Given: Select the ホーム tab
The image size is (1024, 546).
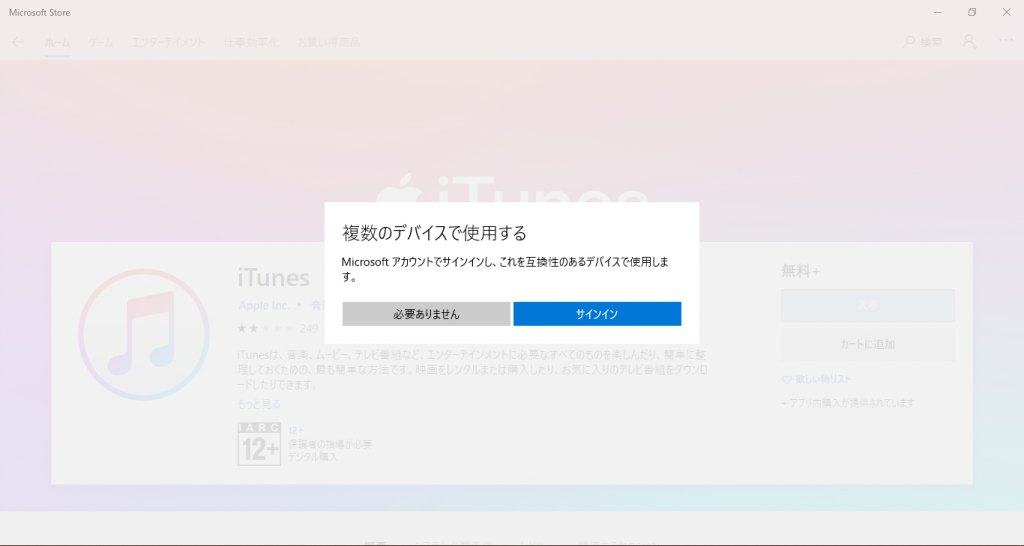Looking at the screenshot, I should [x=57, y=42].
